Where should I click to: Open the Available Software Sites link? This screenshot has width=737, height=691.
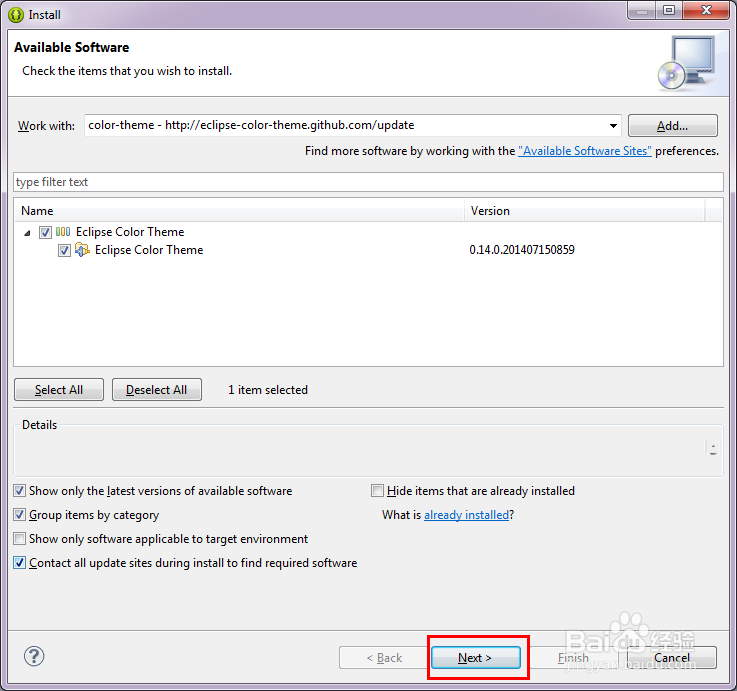click(585, 151)
